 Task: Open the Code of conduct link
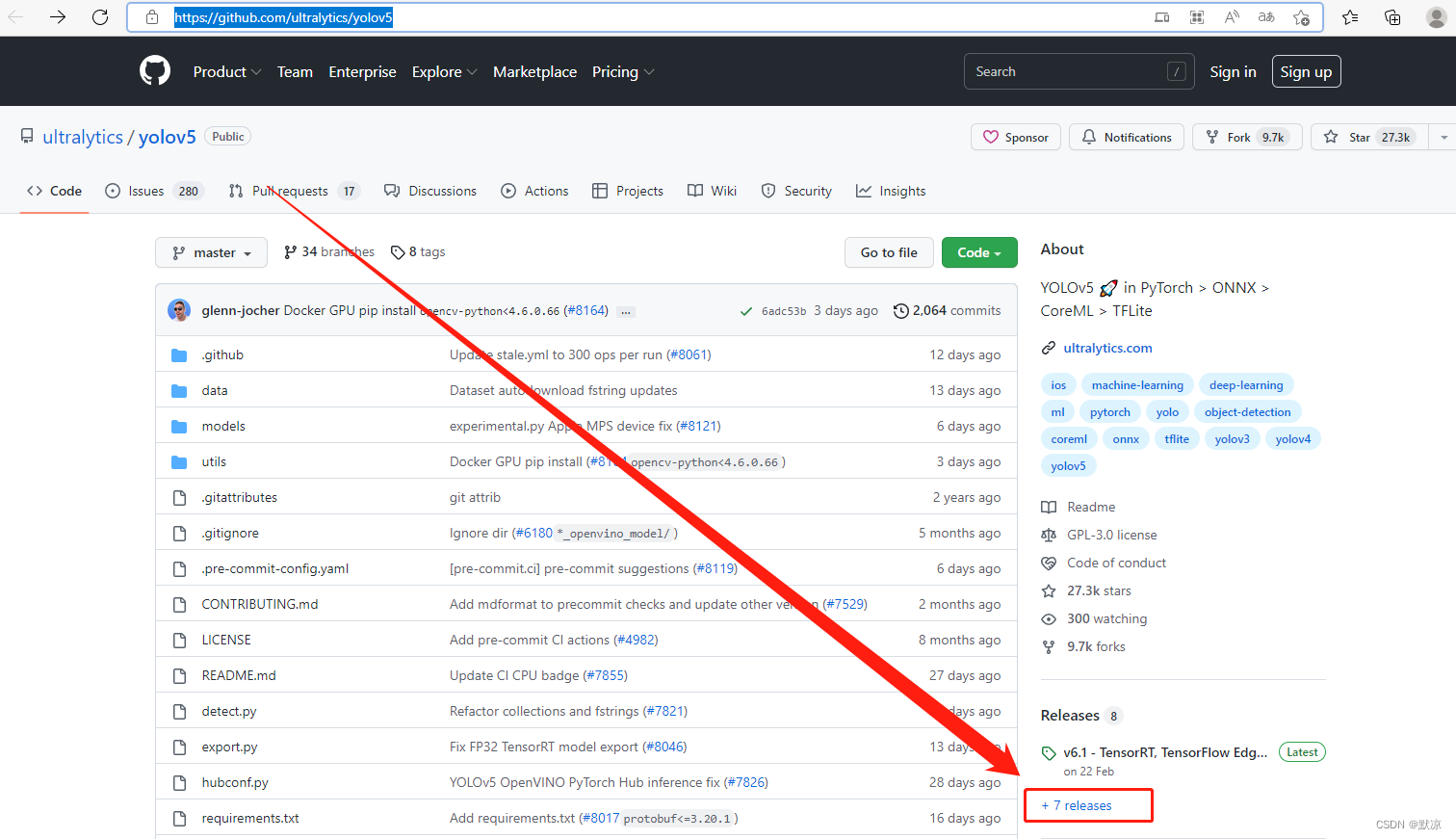[x=1116, y=563]
